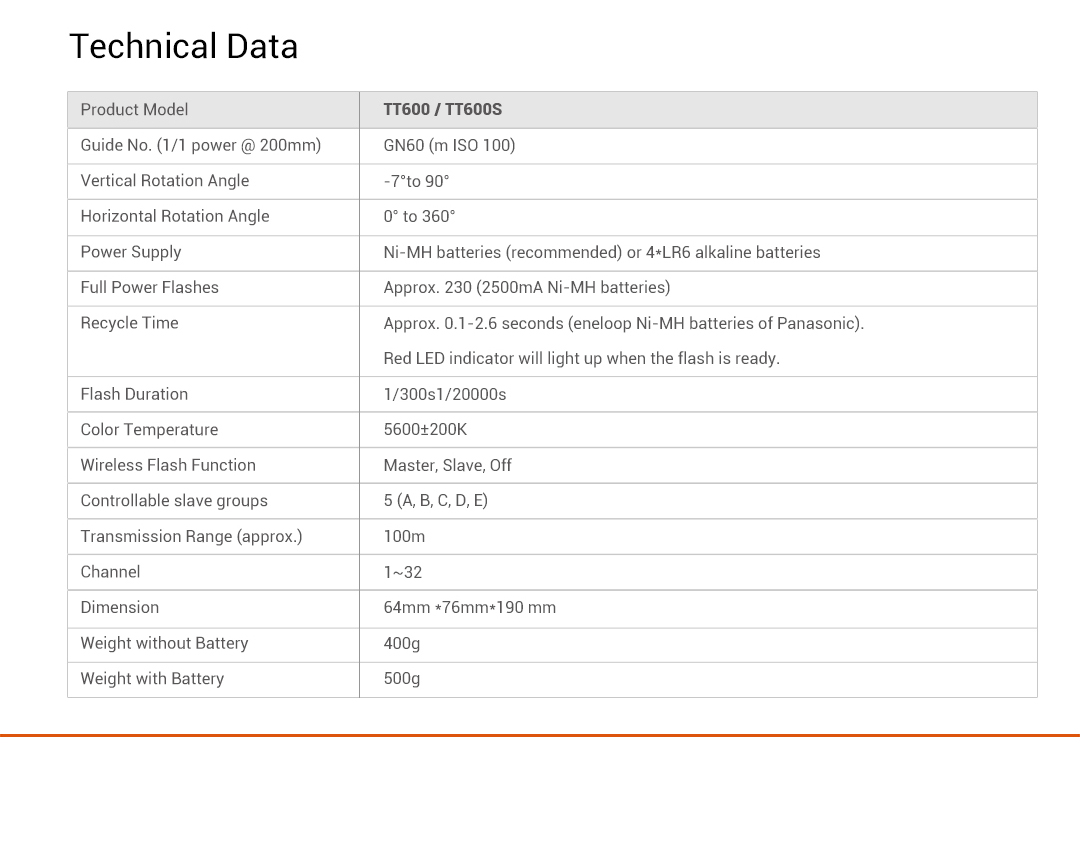Select the Product Model label cell
The height and width of the screenshot is (862, 1080).
click(134, 110)
